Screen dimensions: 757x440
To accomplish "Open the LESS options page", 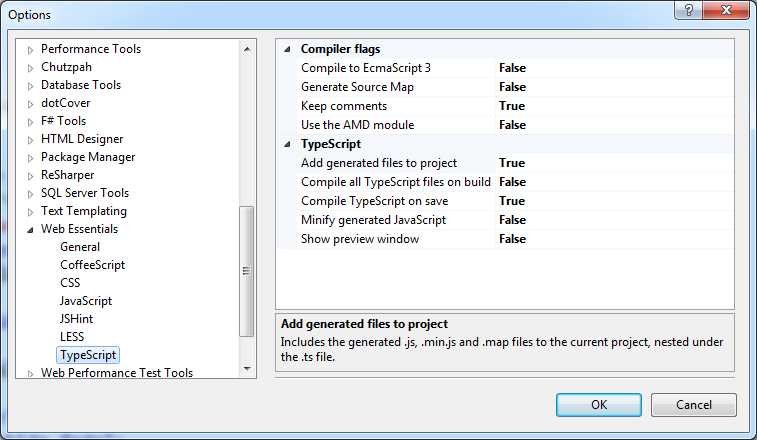I will tap(72, 337).
